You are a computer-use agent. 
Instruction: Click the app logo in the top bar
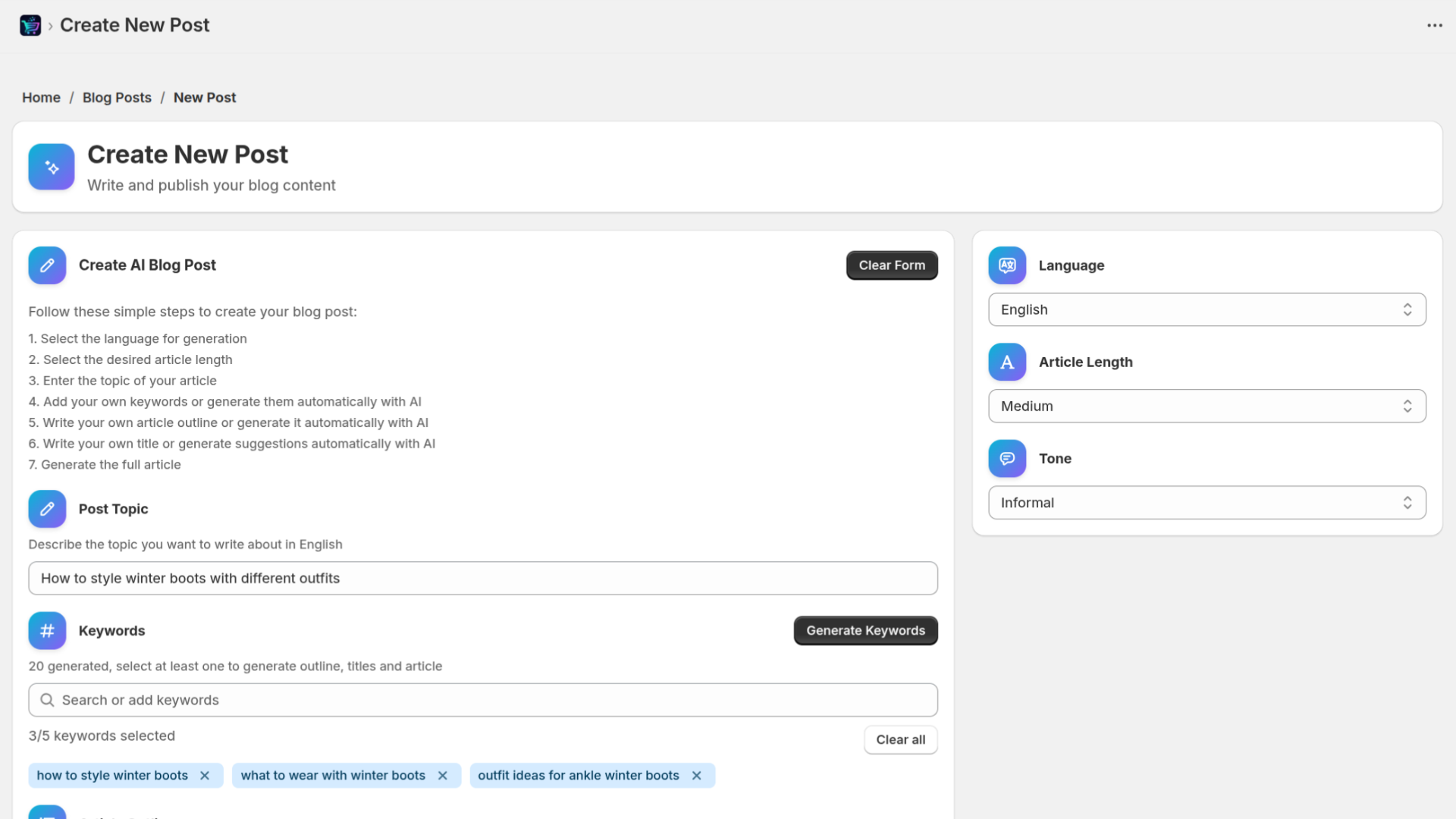[30, 25]
